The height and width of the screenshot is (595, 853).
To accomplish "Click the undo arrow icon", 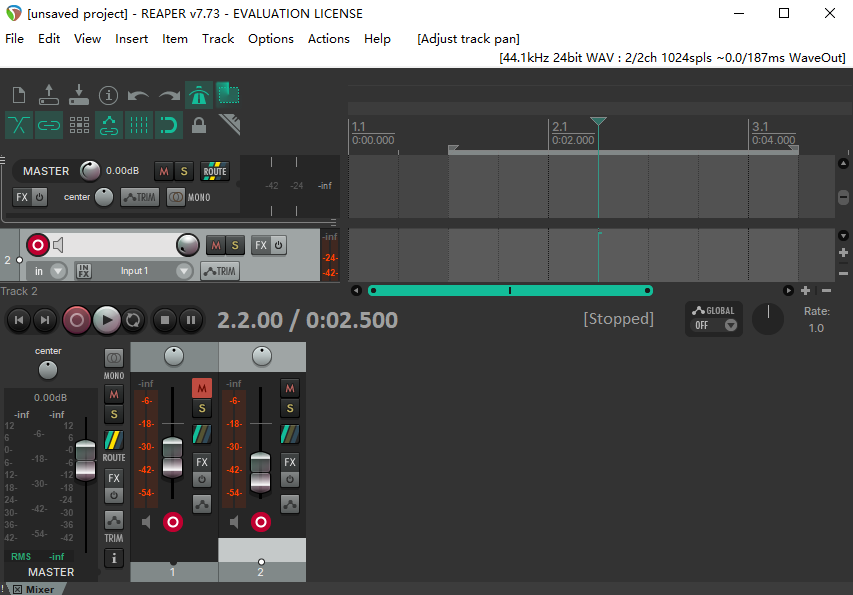I will coord(138,95).
